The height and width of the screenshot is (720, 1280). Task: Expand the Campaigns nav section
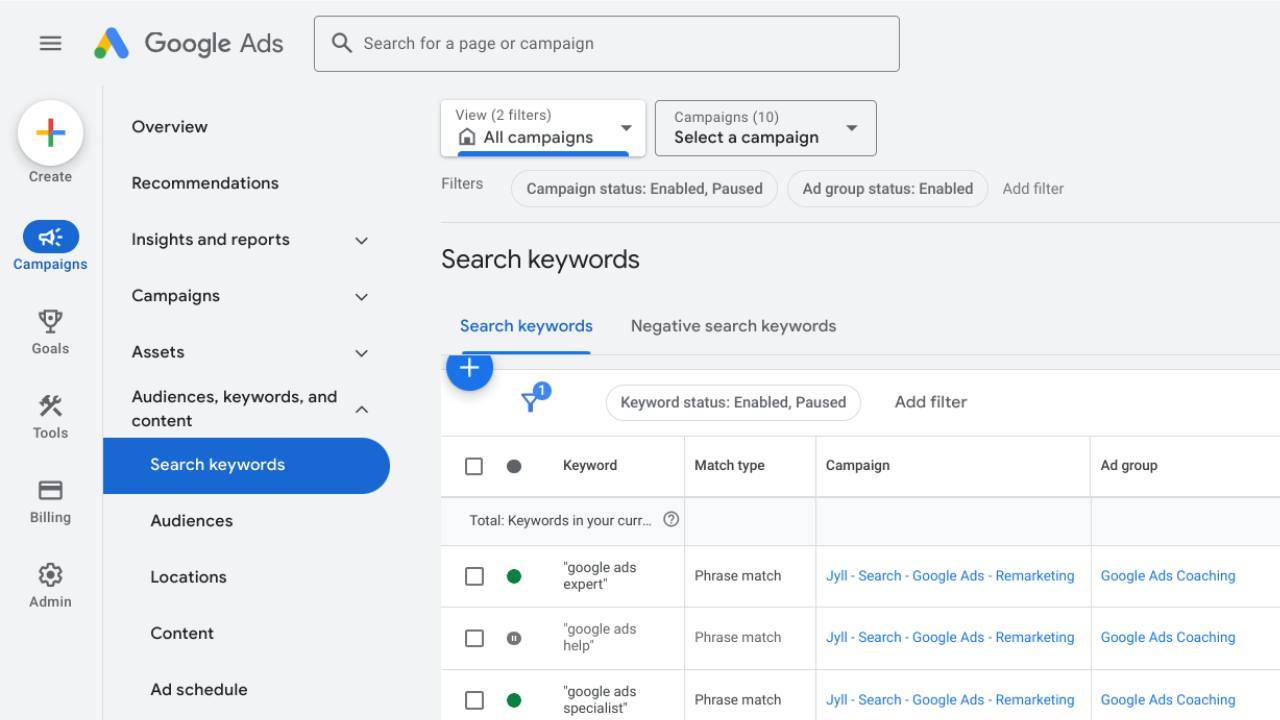click(x=362, y=296)
